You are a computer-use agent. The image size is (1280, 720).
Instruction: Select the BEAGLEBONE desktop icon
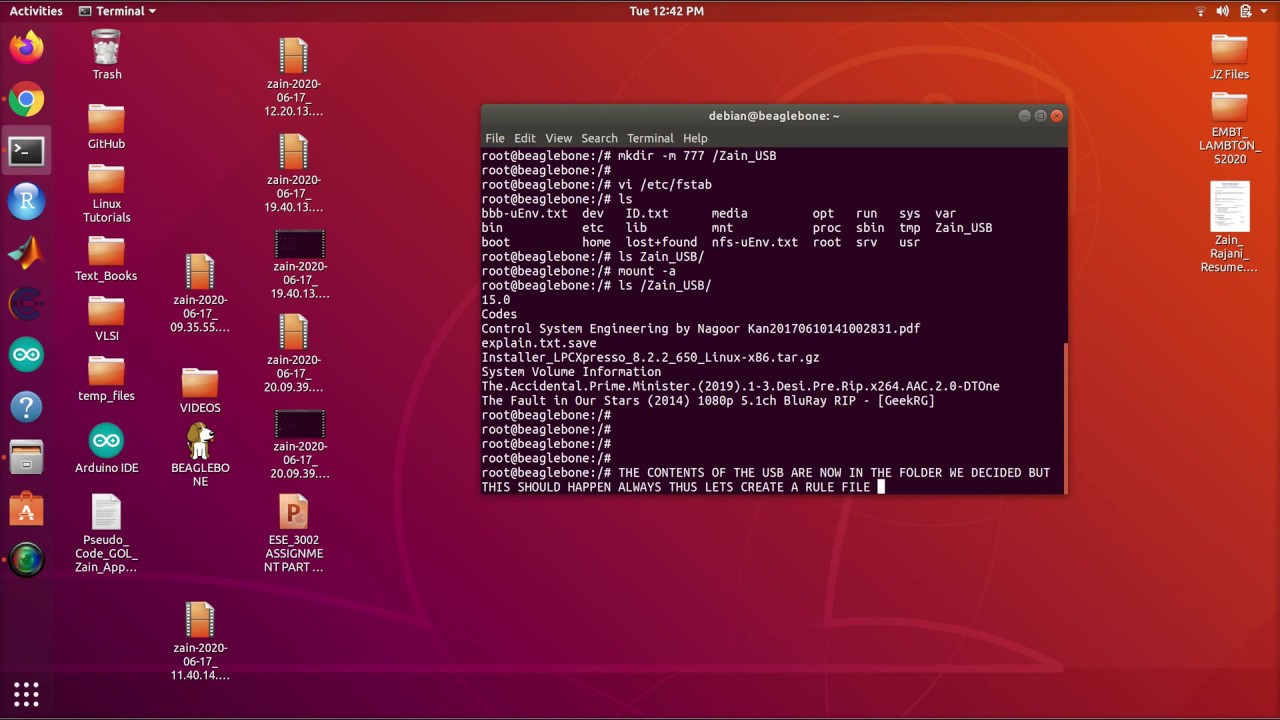(200, 455)
